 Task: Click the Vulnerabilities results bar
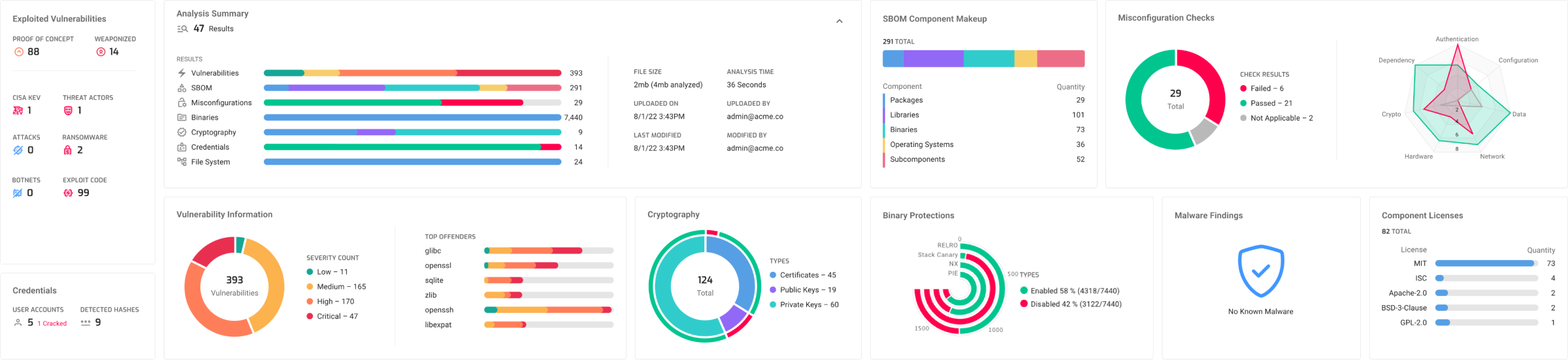coord(412,73)
